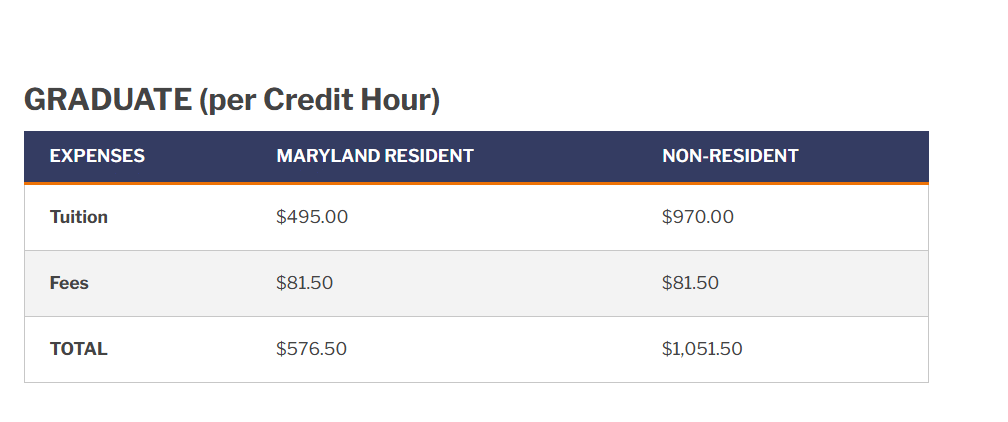
Task: Click the Maryland resident $81.50 fee
Action: pyautogui.click(x=304, y=283)
